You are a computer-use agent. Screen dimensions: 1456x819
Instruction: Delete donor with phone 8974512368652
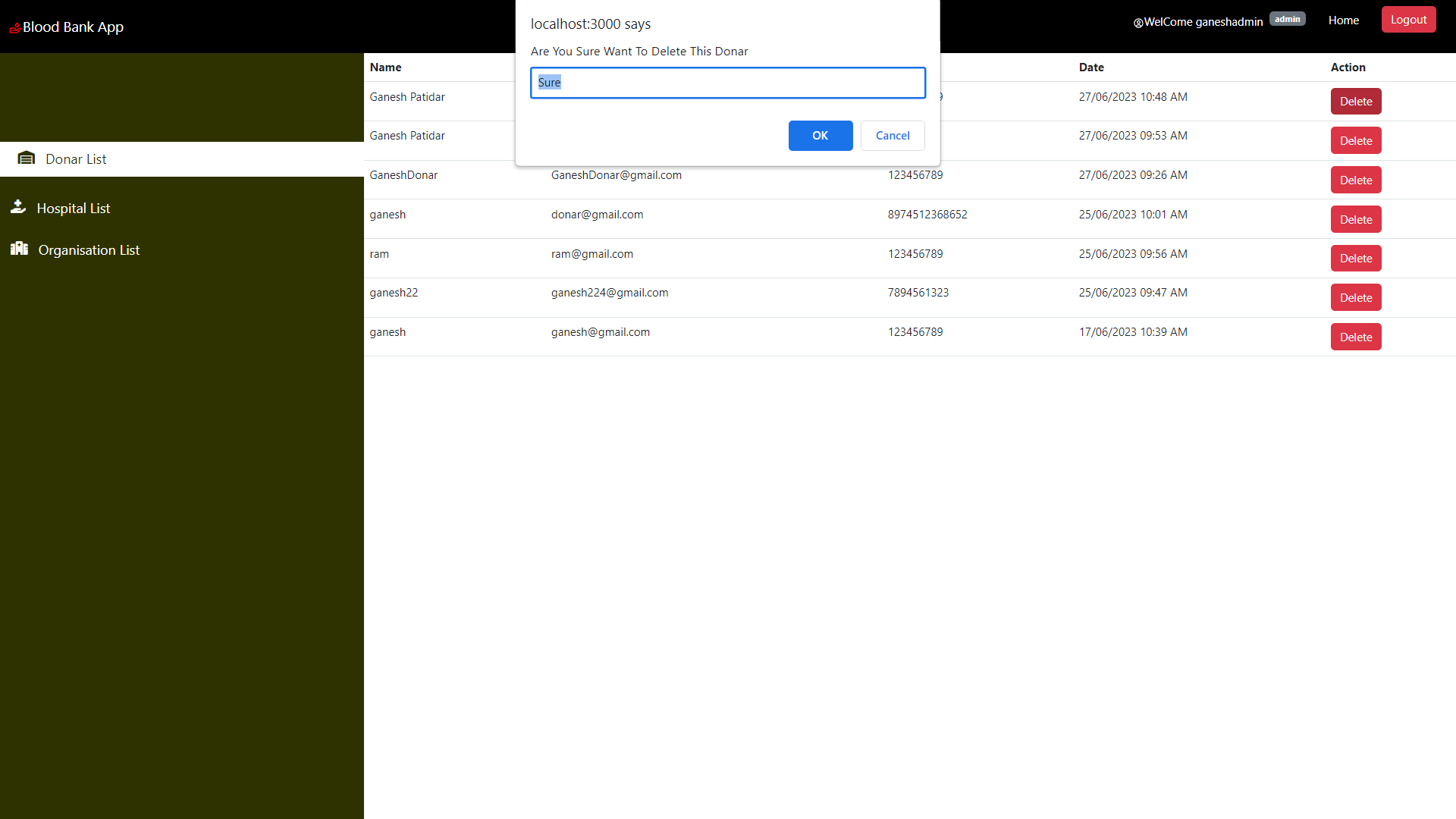pyautogui.click(x=1355, y=219)
